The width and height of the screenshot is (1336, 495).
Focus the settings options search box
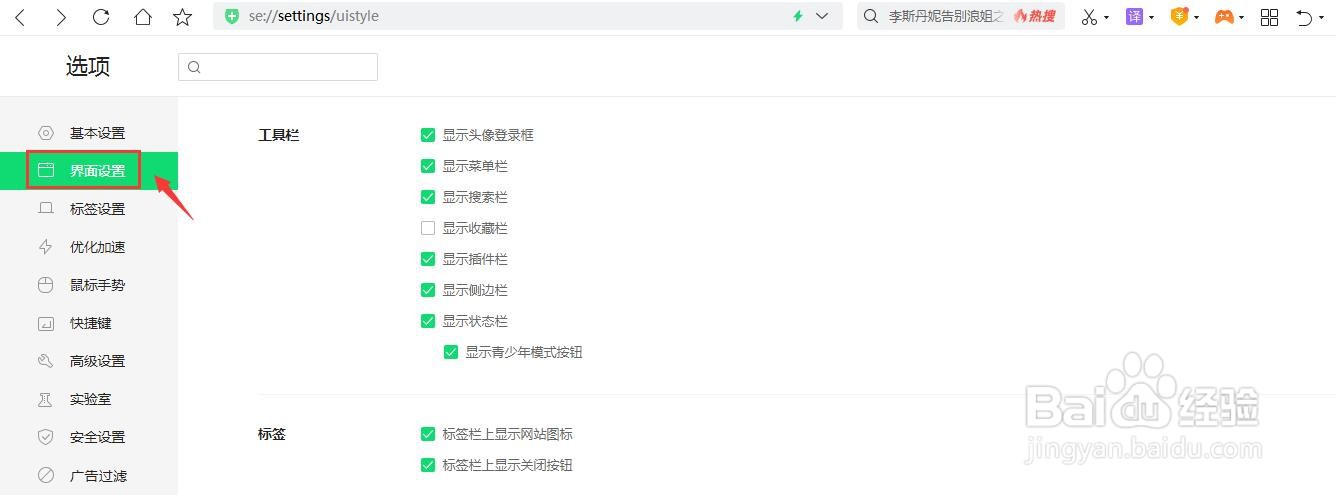coord(278,67)
